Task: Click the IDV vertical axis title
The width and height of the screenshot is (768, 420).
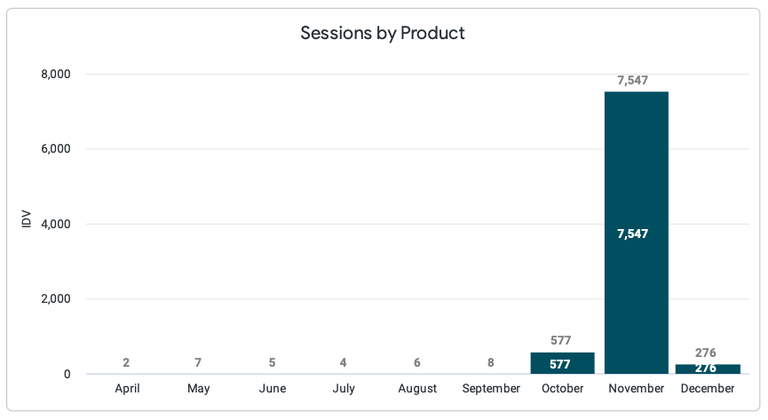Action: [26, 219]
